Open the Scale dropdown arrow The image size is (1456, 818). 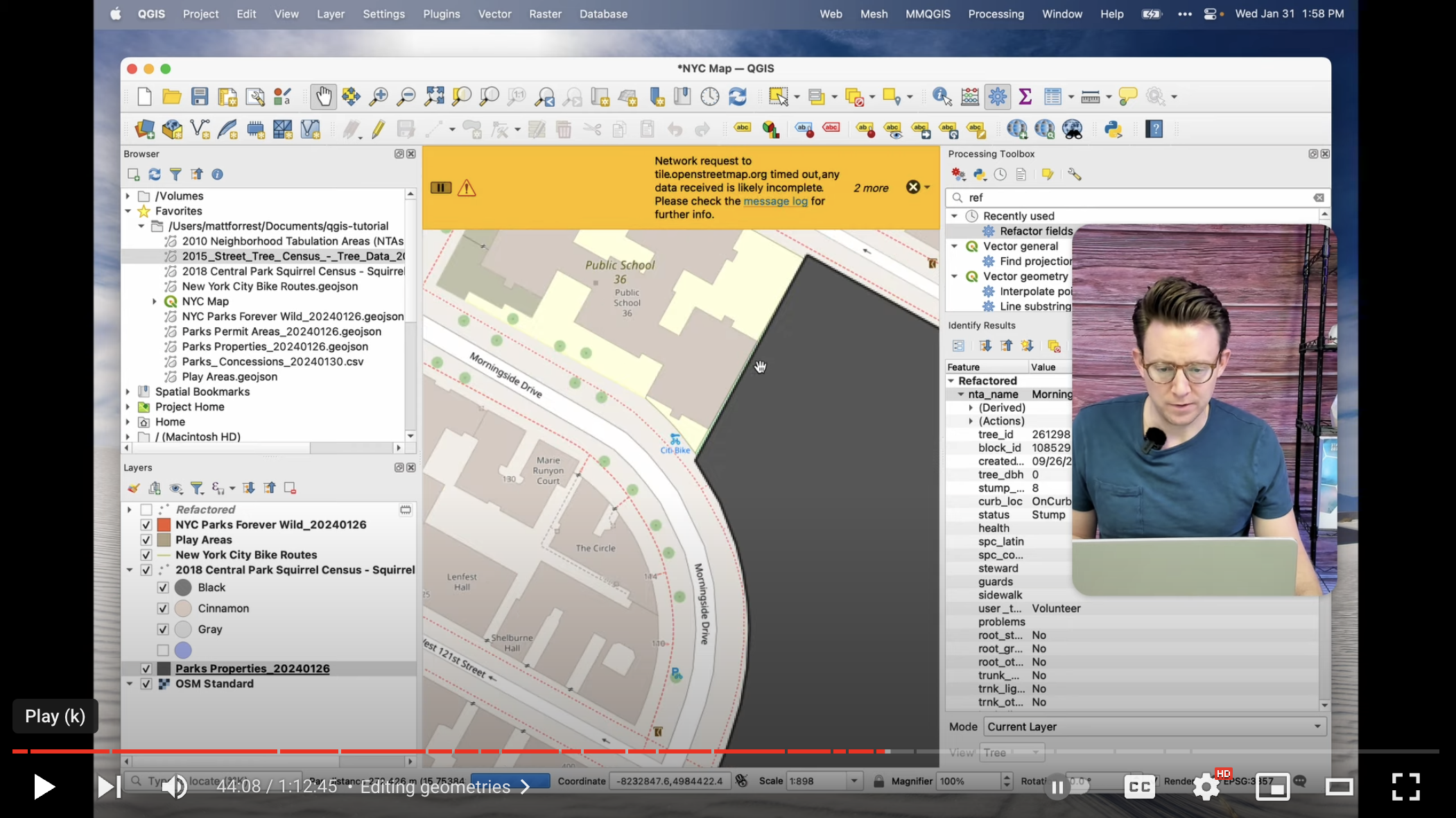coord(854,781)
